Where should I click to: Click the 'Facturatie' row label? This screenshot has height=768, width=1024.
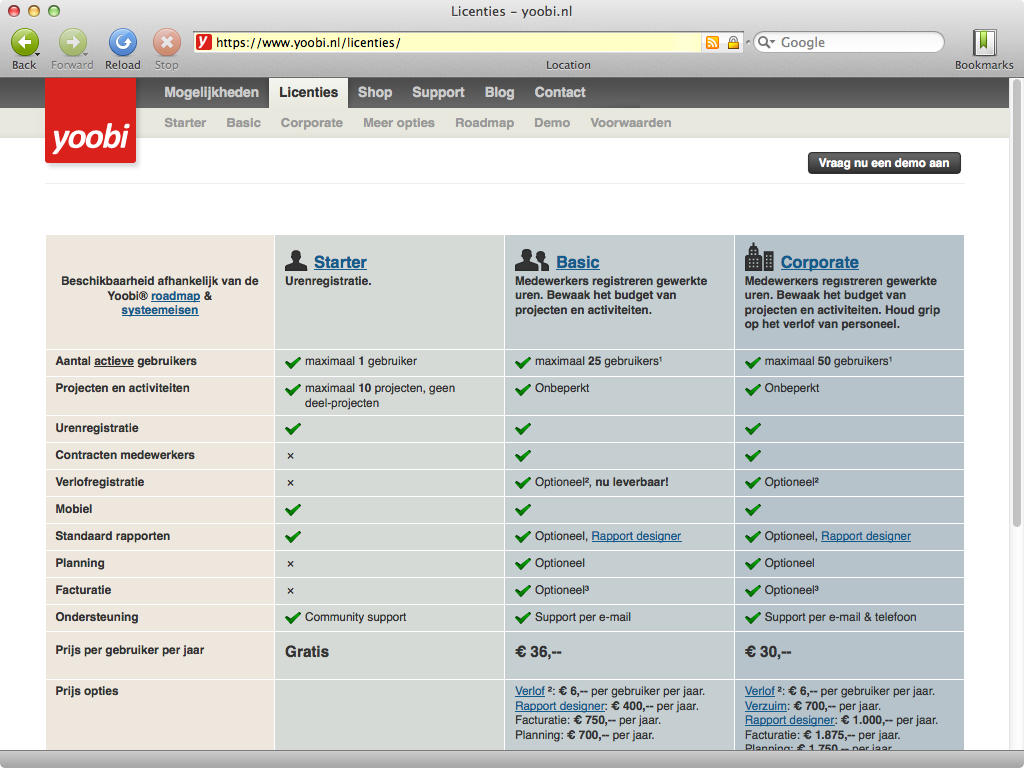pos(83,590)
